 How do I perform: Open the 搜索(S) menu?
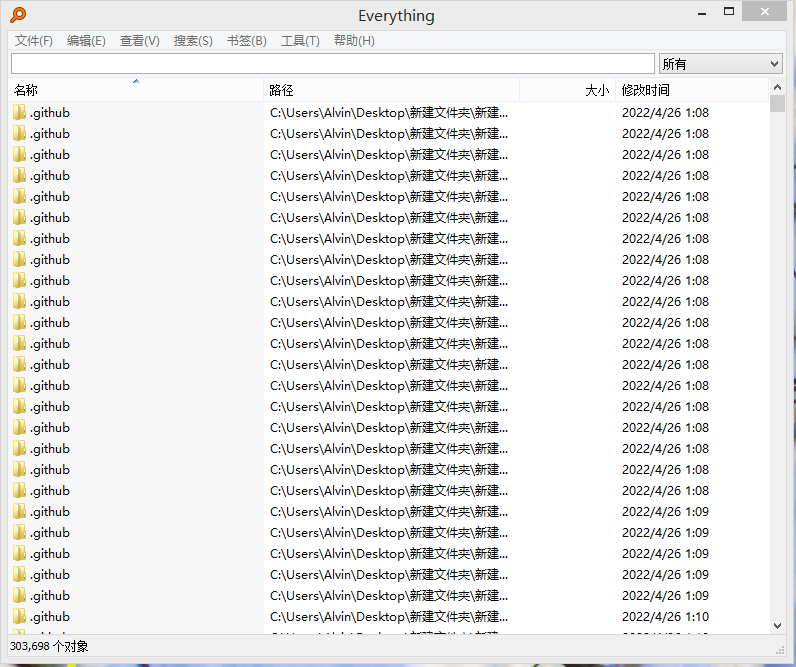(x=193, y=41)
